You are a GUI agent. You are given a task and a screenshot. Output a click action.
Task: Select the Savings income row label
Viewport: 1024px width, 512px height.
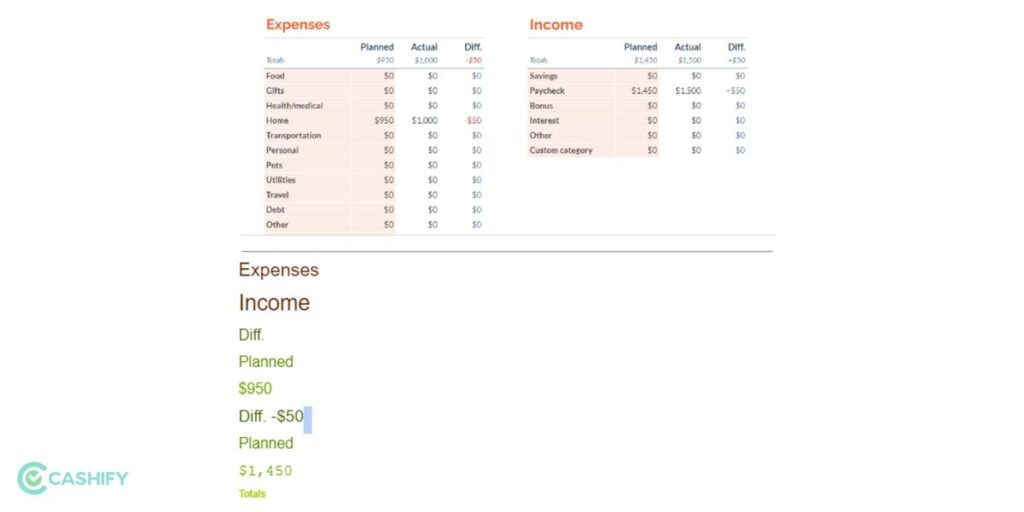click(543, 76)
